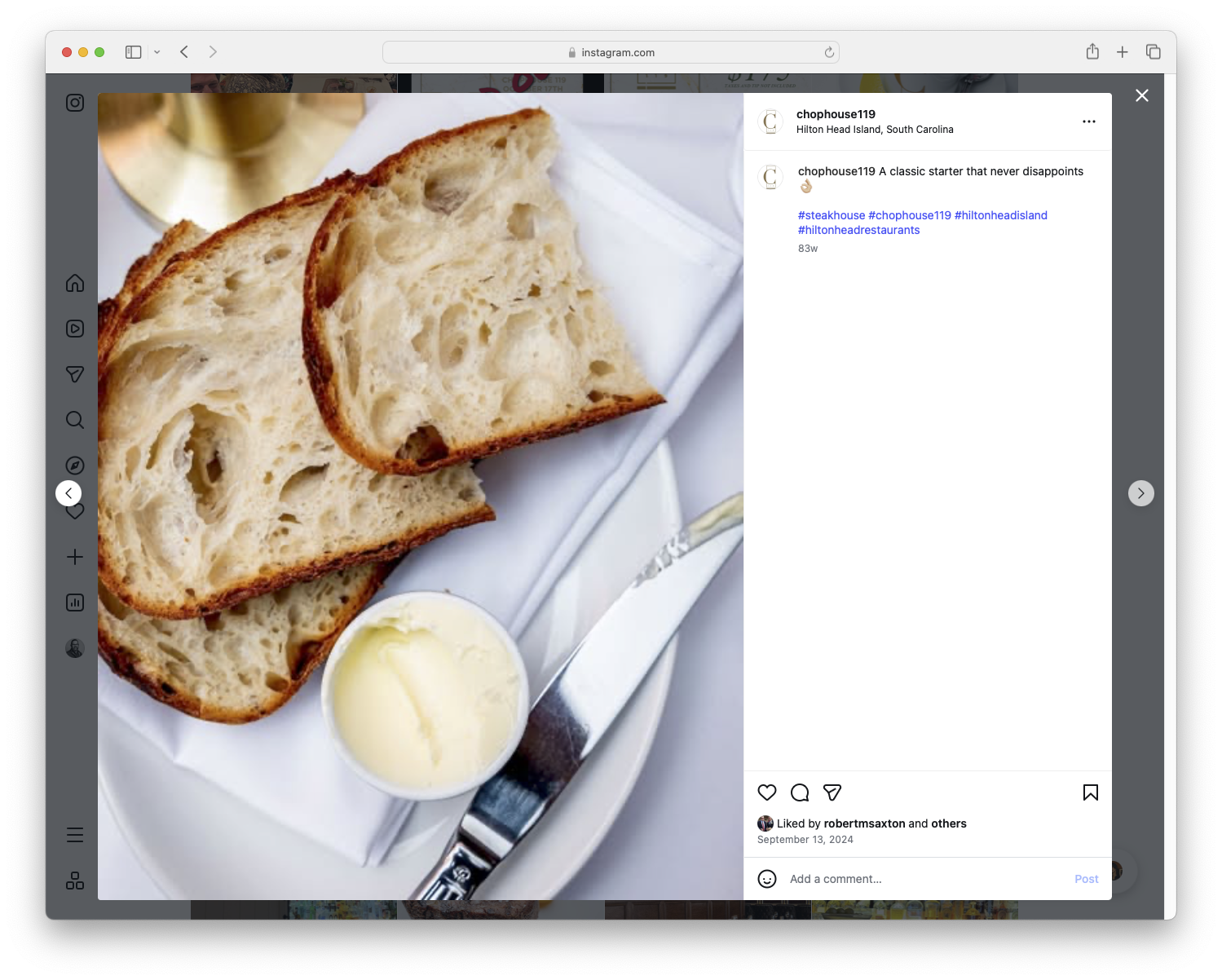Open the notifications panel
1222x980 pixels.
pyautogui.click(x=74, y=511)
